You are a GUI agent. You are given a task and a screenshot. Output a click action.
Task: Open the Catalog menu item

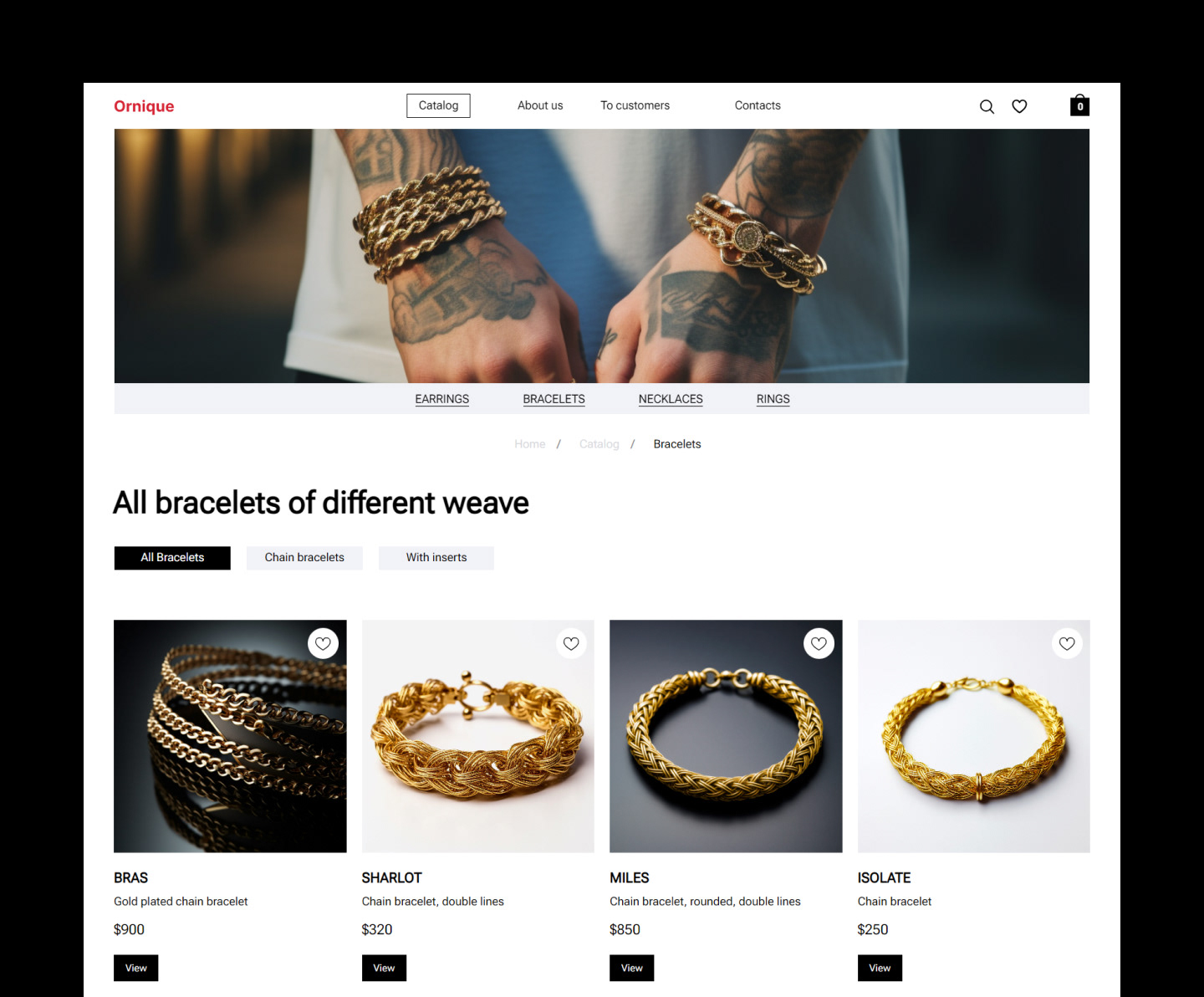(x=438, y=105)
